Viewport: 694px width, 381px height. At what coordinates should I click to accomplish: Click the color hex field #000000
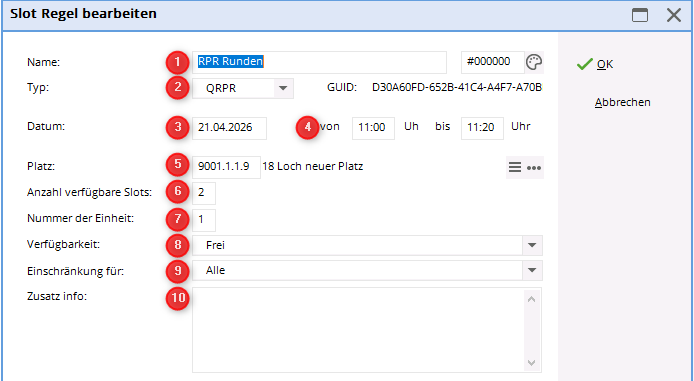[493, 62]
